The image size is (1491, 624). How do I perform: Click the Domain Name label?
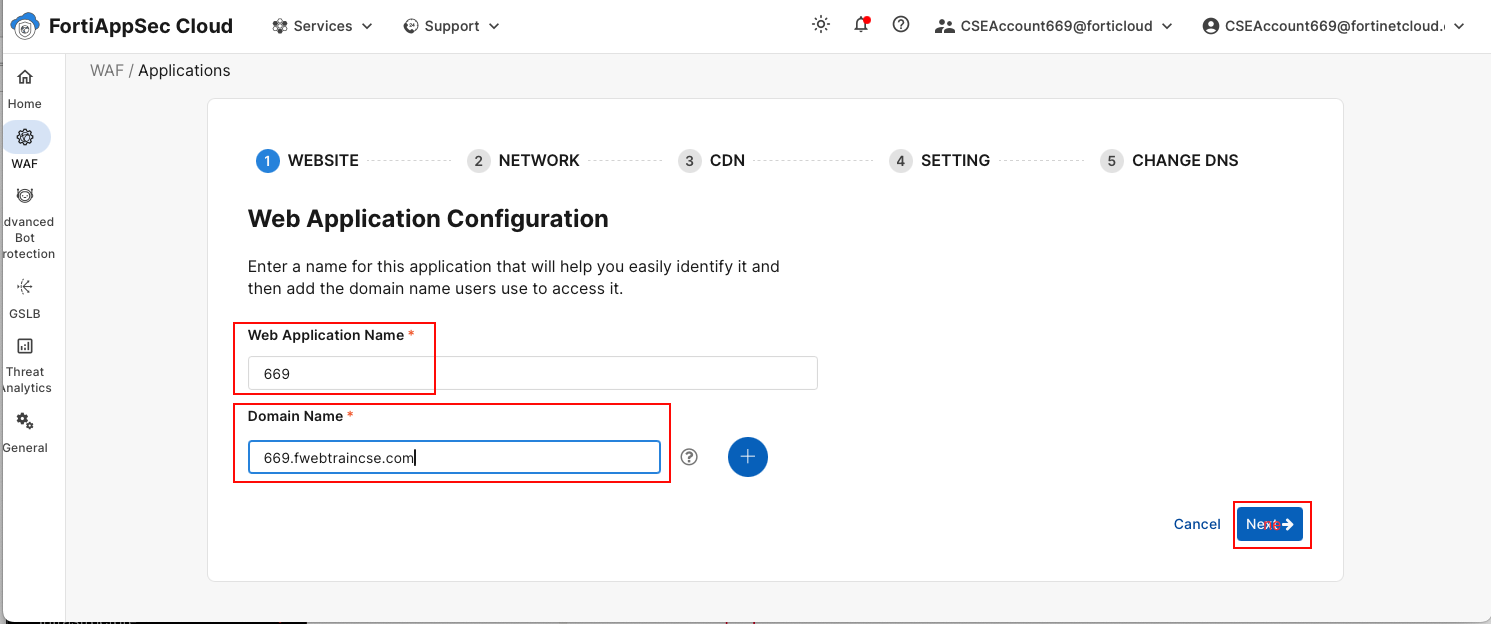[x=296, y=416]
